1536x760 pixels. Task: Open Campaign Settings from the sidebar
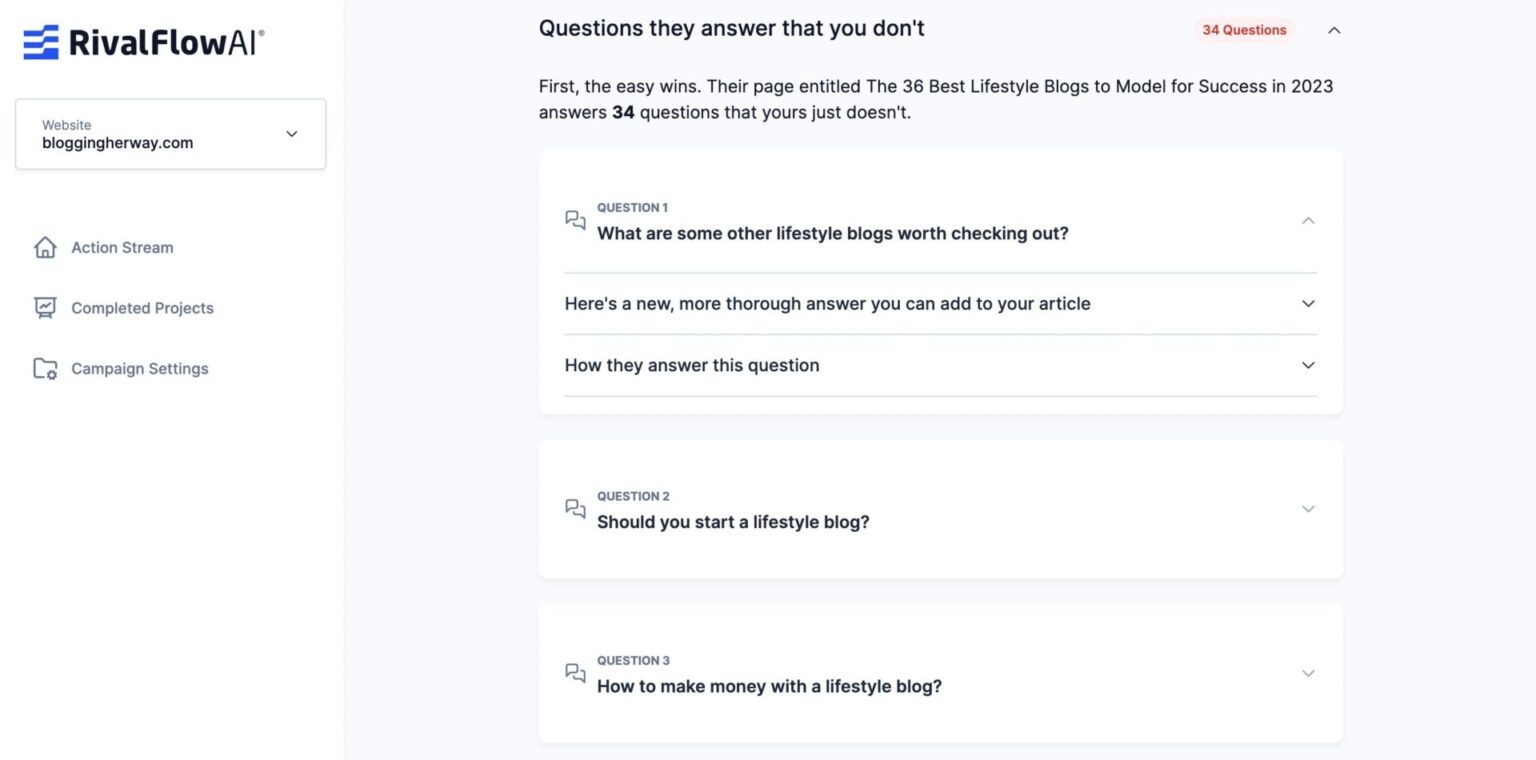[140, 368]
